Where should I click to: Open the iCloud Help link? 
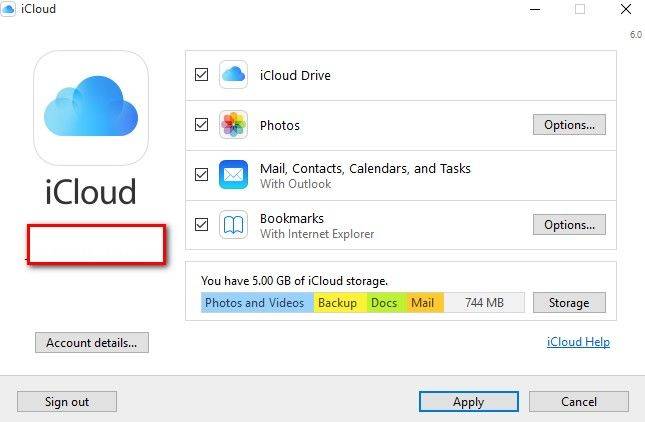tap(578, 342)
